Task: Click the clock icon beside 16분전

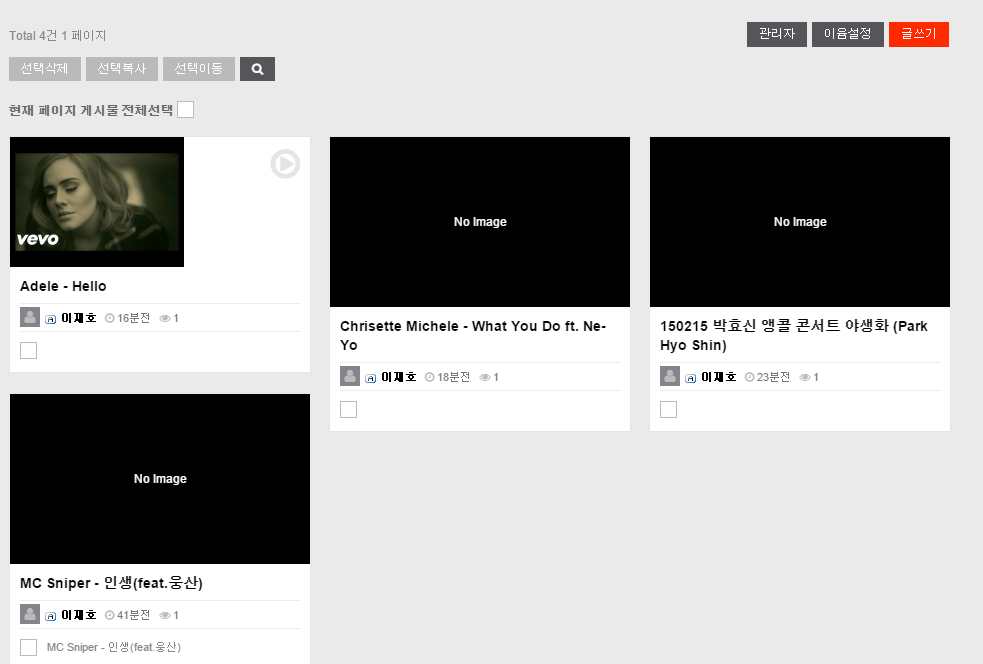Action: point(110,319)
